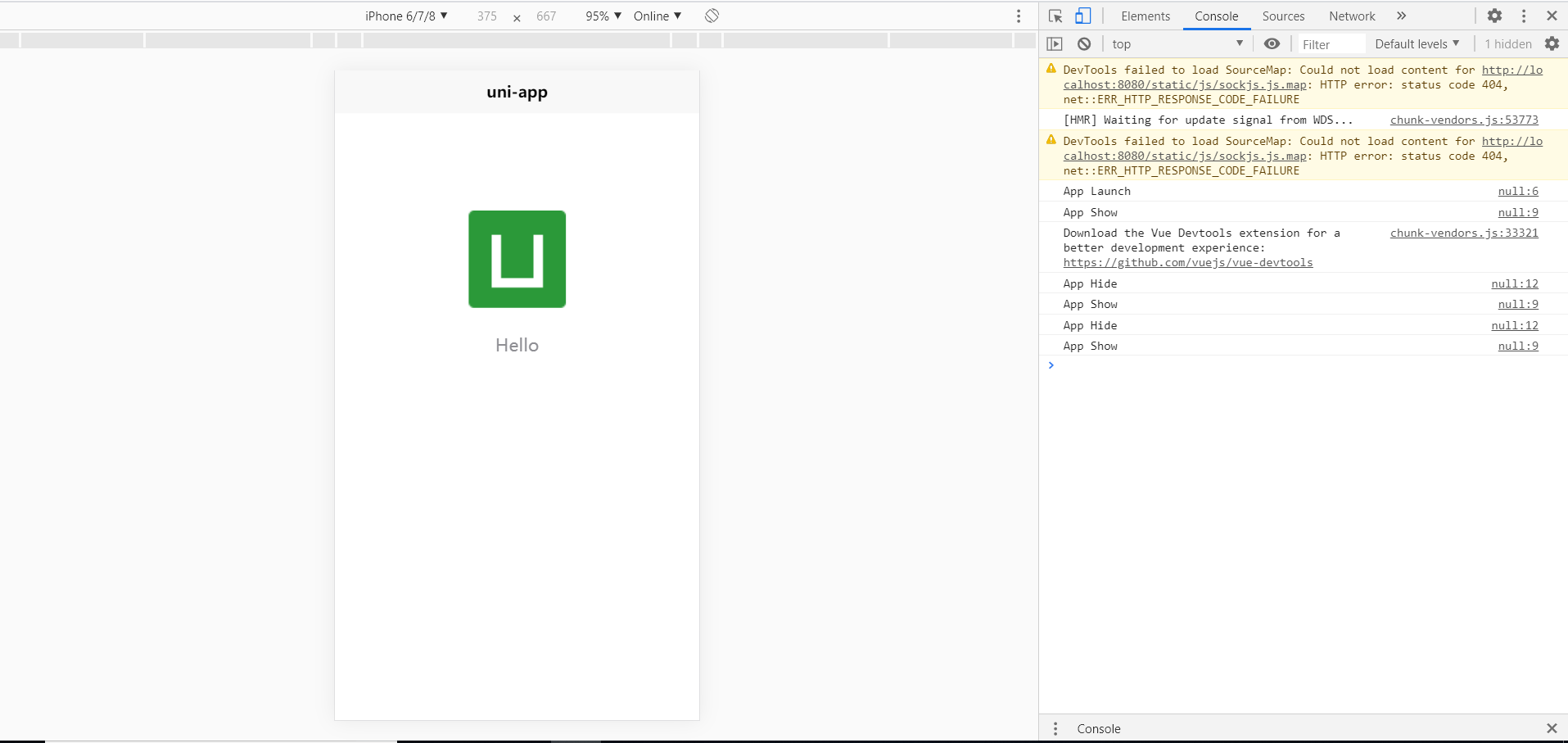The width and height of the screenshot is (1568, 743).
Task: Open the top context dropdown
Action: click(1177, 44)
